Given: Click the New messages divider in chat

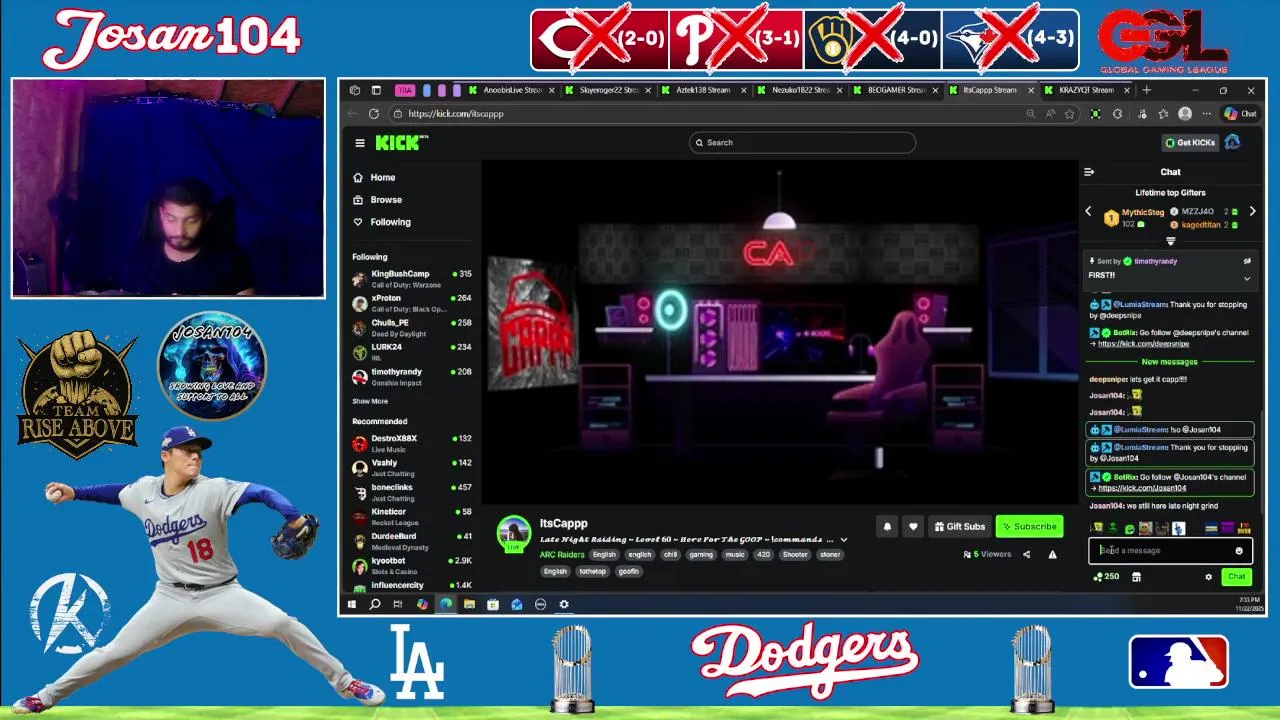Looking at the screenshot, I should [x=1170, y=362].
